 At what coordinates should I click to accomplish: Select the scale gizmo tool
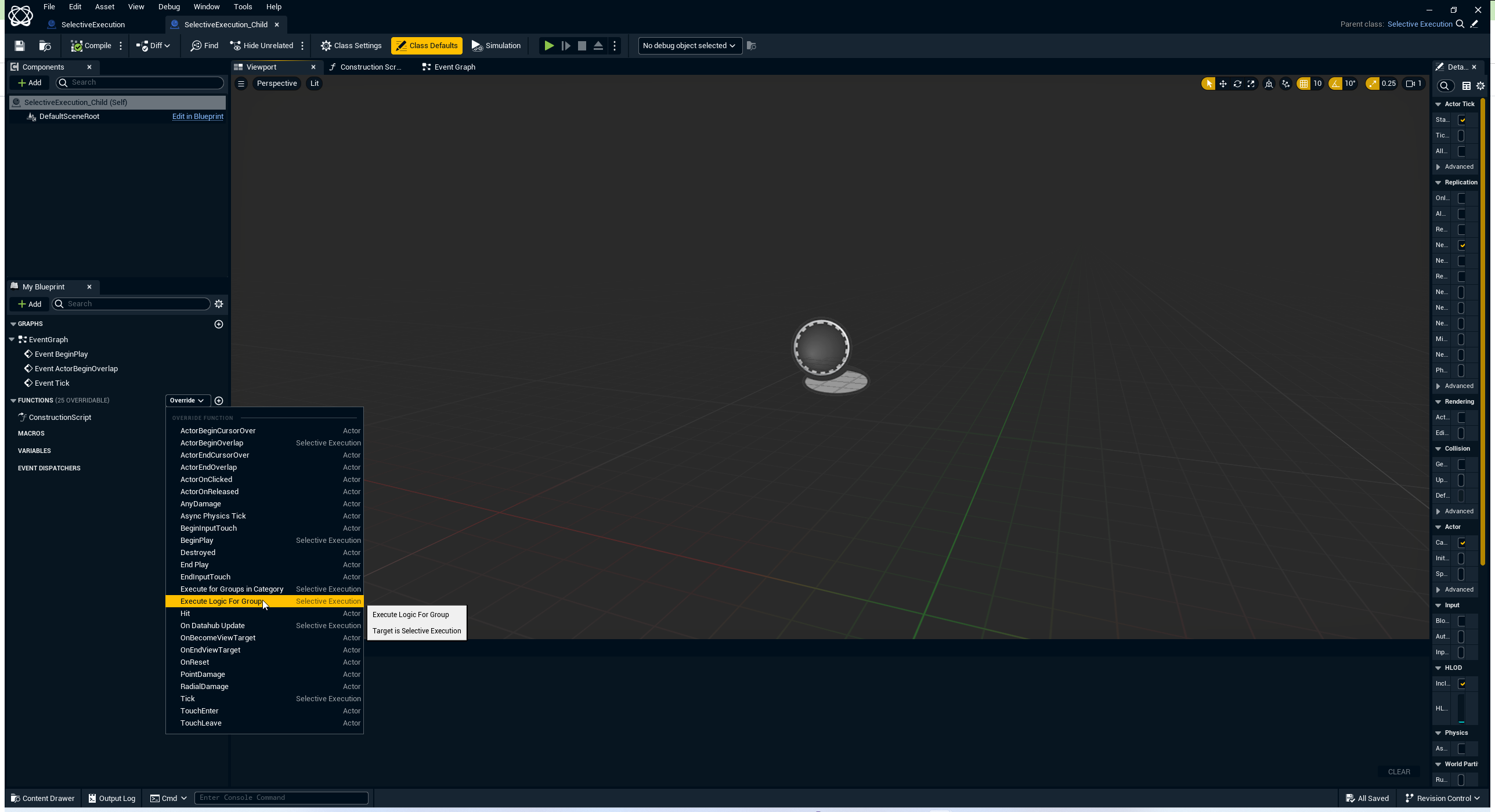click(1251, 84)
